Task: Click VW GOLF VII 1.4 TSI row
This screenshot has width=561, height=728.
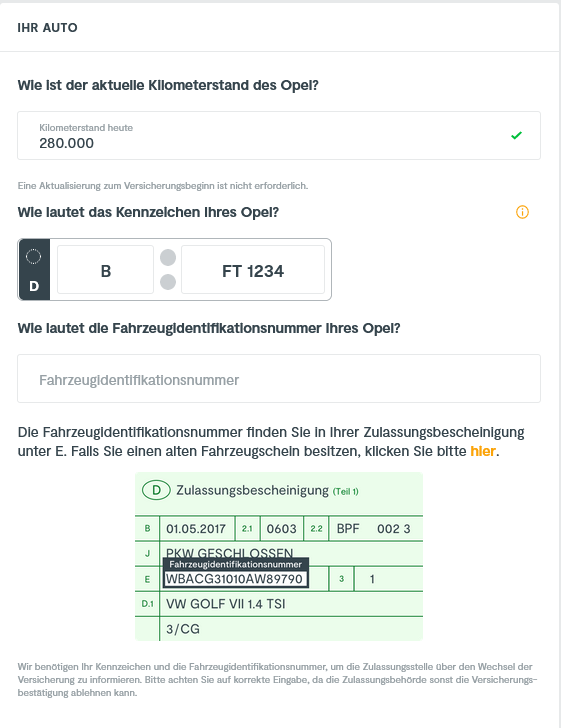Action: point(226,604)
